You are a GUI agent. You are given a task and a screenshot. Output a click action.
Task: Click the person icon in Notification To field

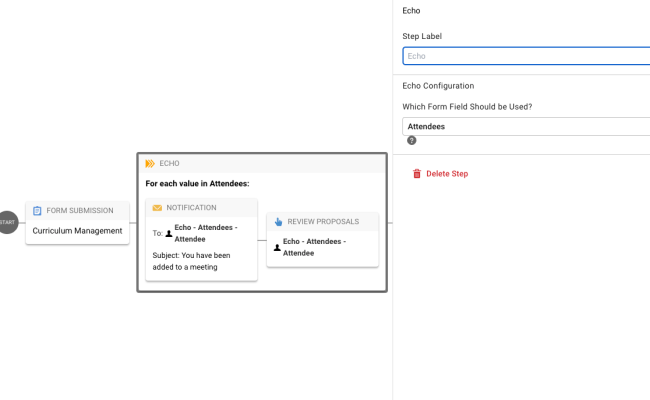click(169, 233)
